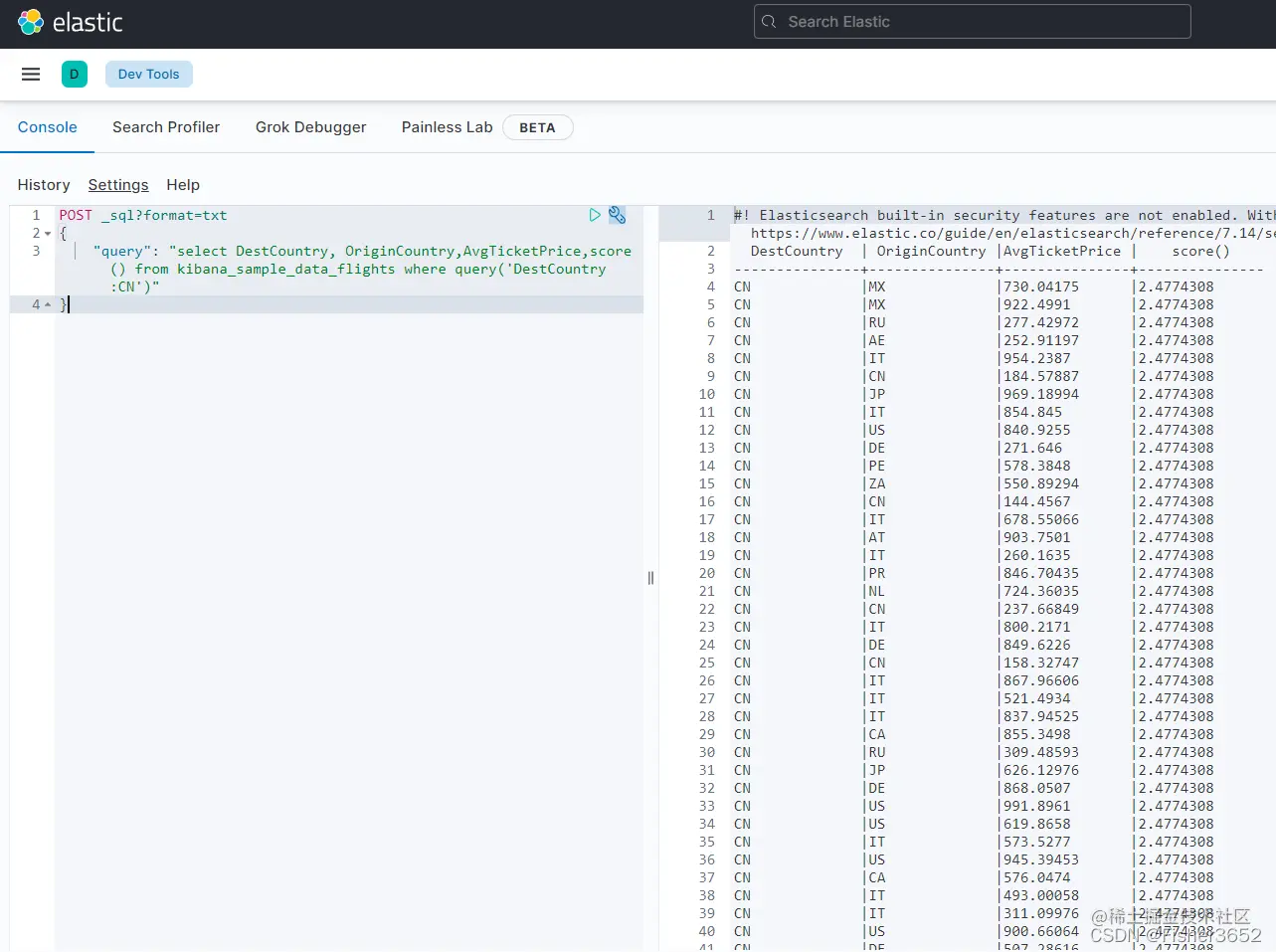The image size is (1276, 952).
Task: Select the 730.04175 price value
Action: 1041,286
